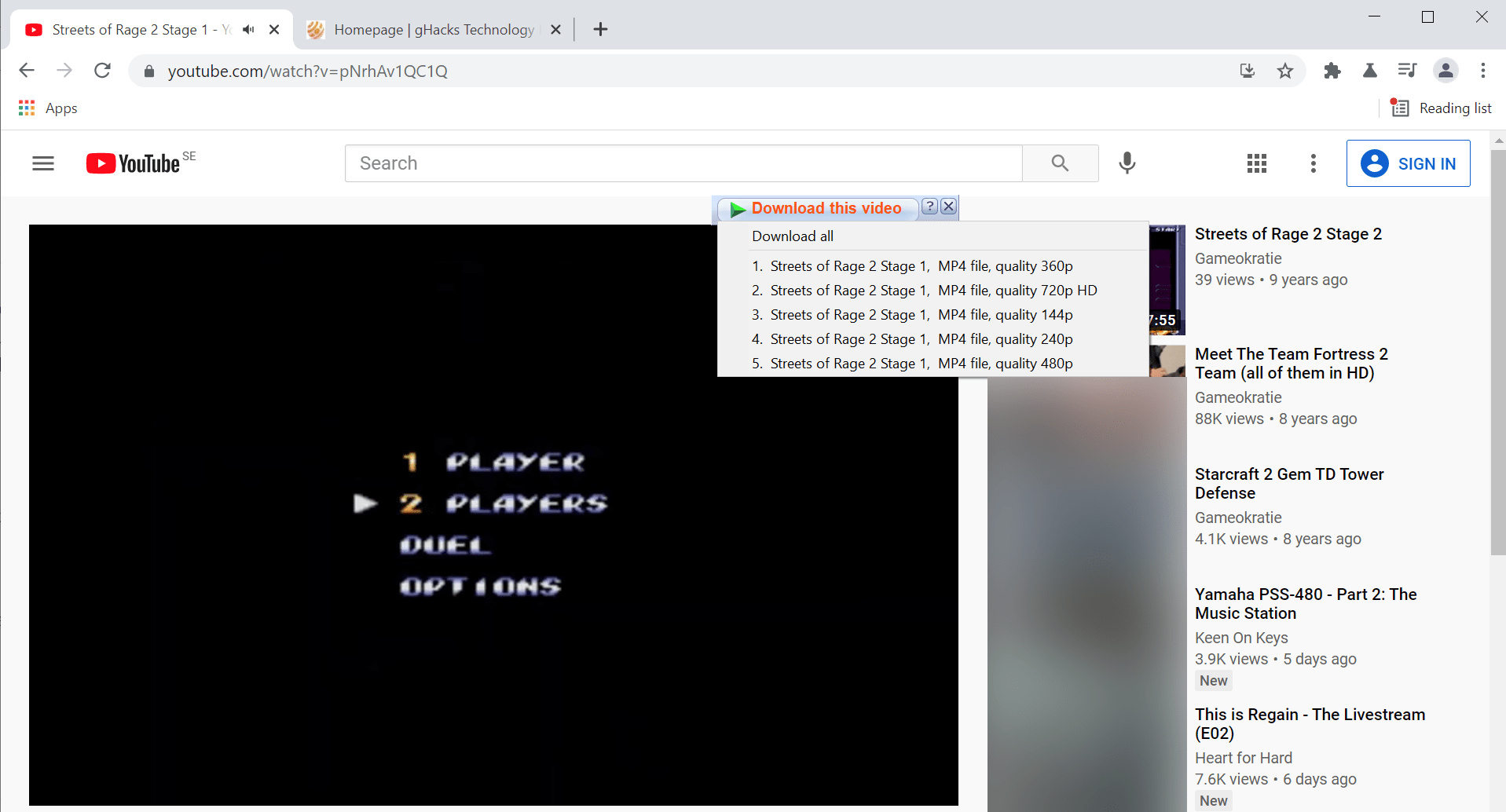Focus the YouTube Search input field
Screen dimensions: 1506x812
(683, 163)
